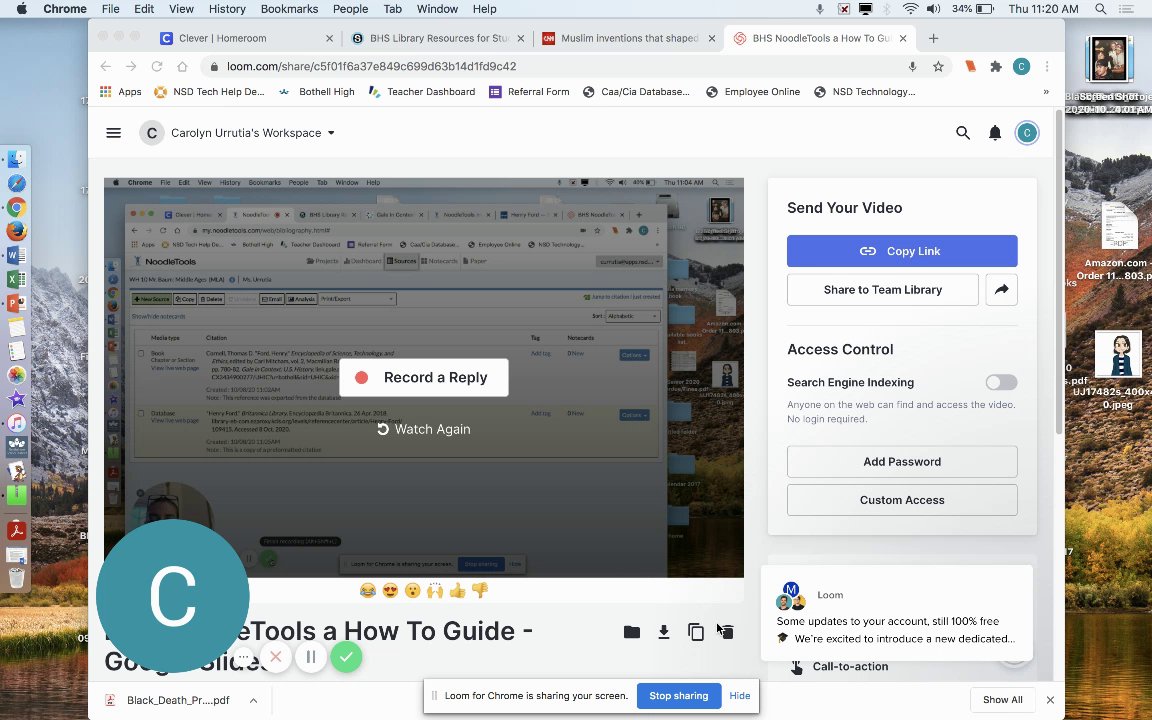Open Custom Access settings
Image resolution: width=1152 pixels, height=720 pixels.
[x=902, y=500]
